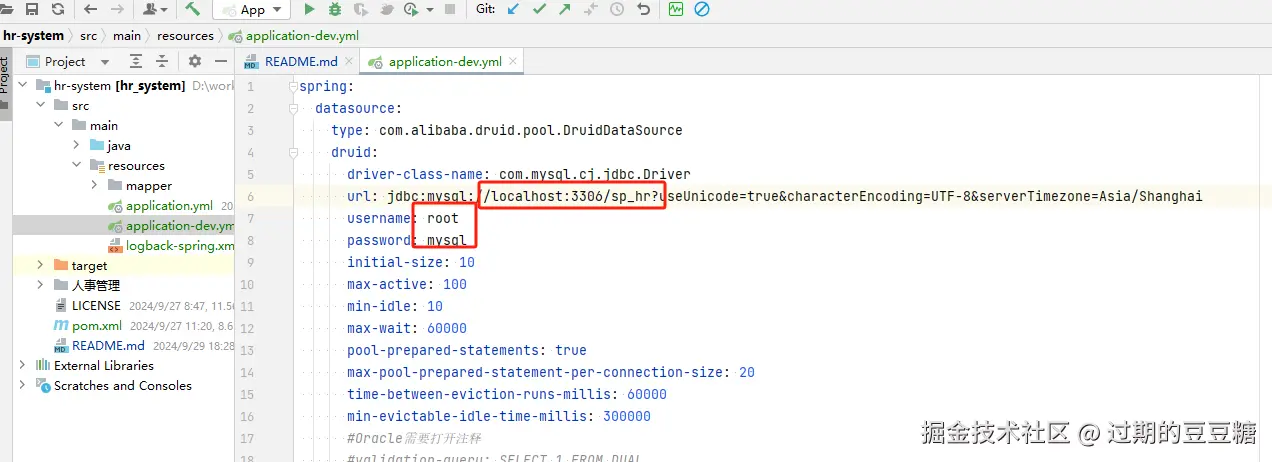The width and height of the screenshot is (1272, 462).
Task: Open Project panel settings with the gear icon
Action: click(x=195, y=61)
